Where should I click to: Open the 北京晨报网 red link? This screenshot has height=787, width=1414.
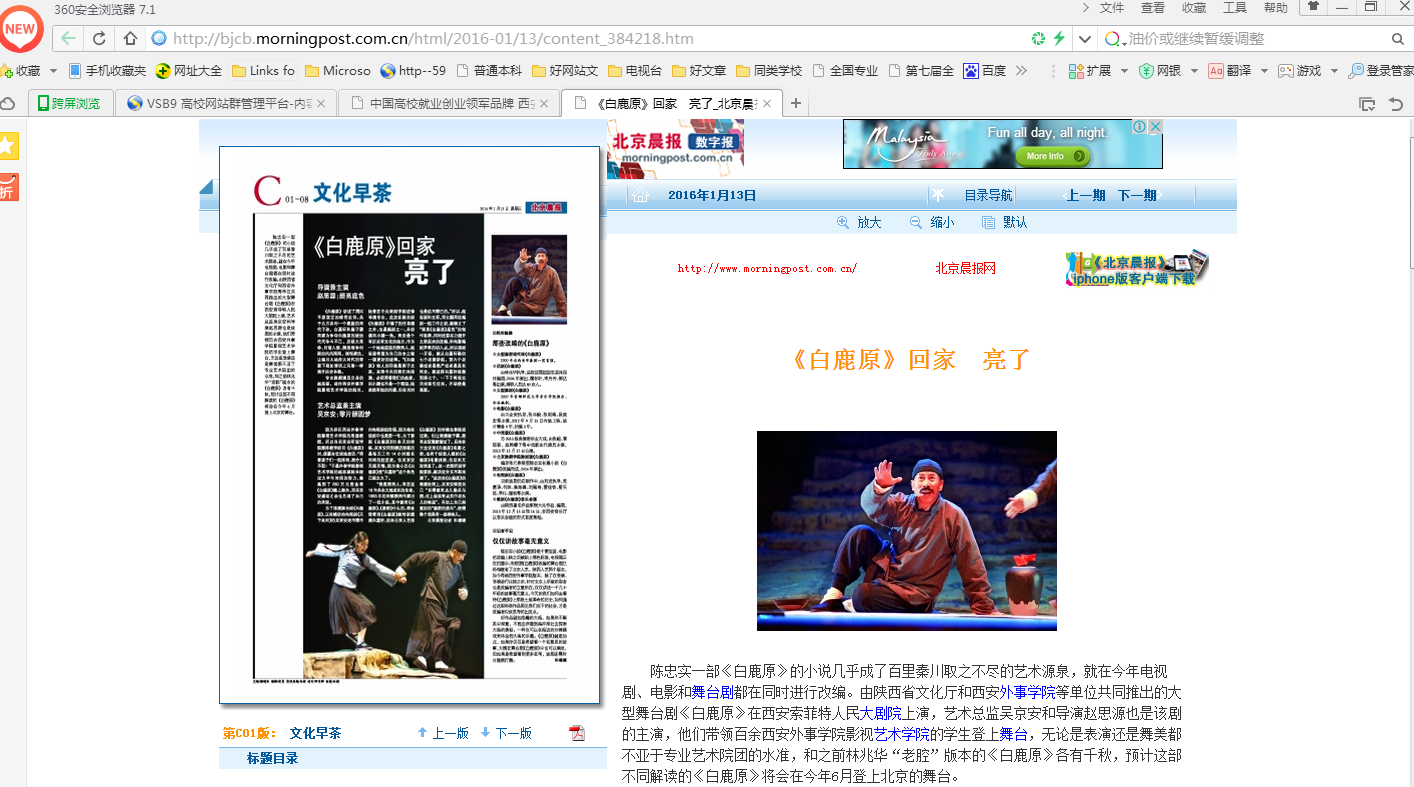[965, 268]
